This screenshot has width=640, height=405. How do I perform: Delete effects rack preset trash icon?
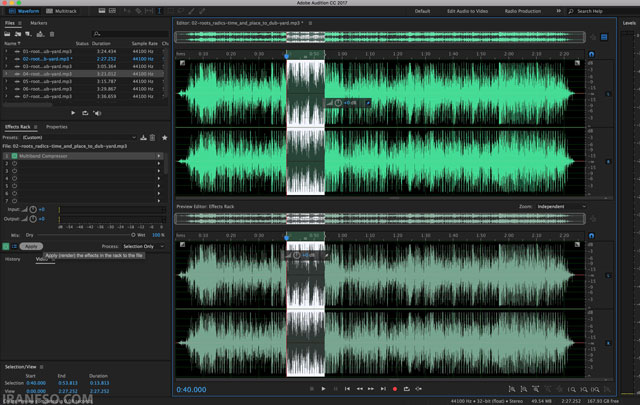click(x=152, y=138)
